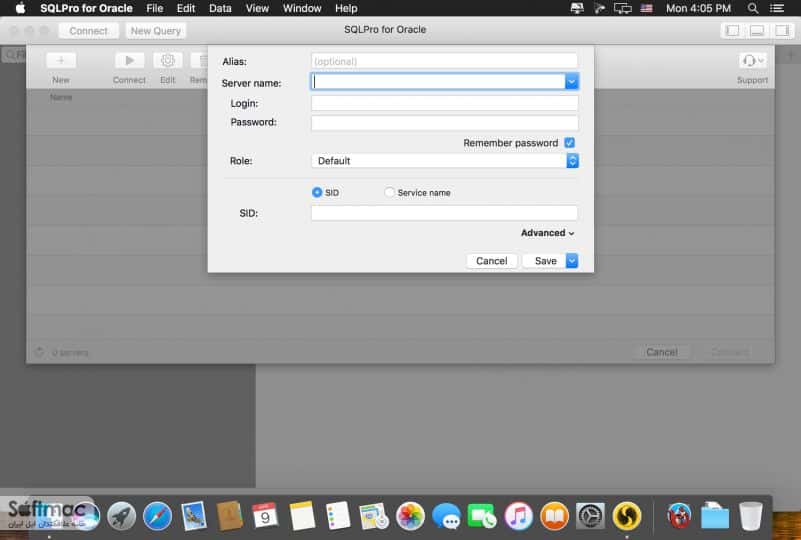
Task: Click Cancel in the connection dialog
Action: click(491, 261)
